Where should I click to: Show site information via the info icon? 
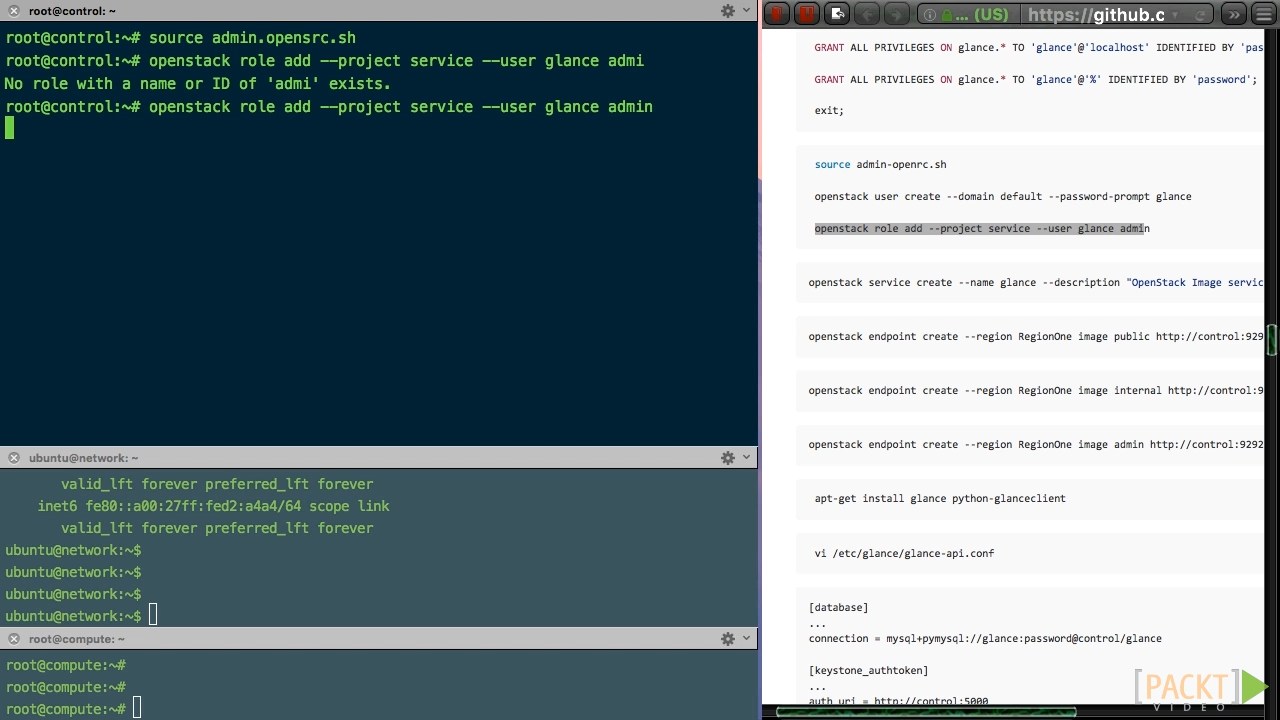pyautogui.click(x=929, y=15)
